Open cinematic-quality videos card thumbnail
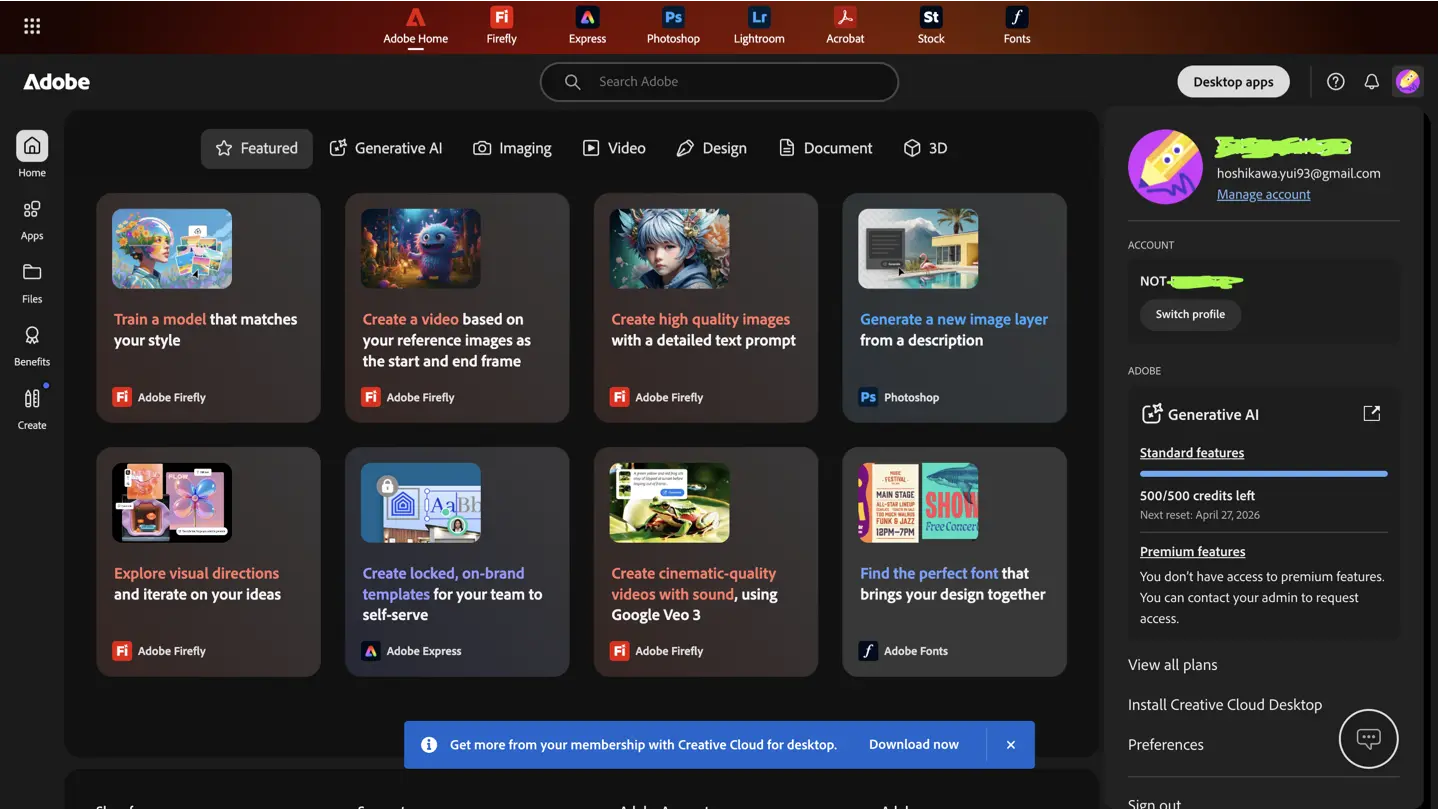The image size is (1439, 809). point(670,503)
